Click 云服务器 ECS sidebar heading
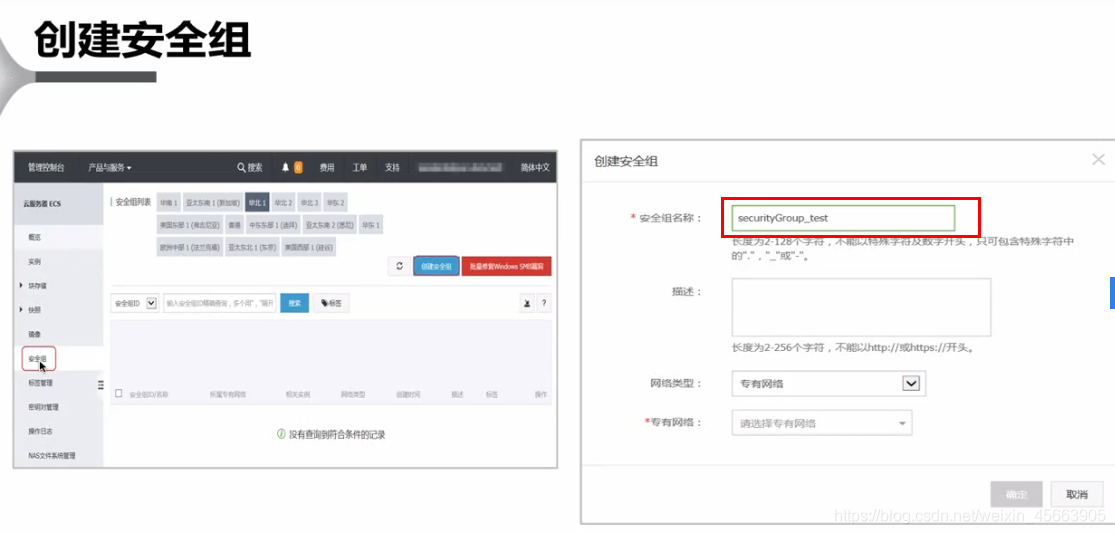The width and height of the screenshot is (1115, 534). click(43, 203)
